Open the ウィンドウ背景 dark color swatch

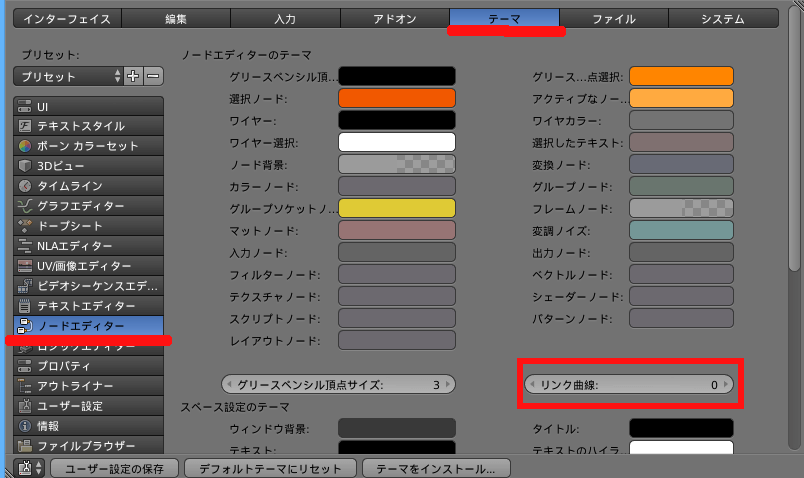click(397, 428)
